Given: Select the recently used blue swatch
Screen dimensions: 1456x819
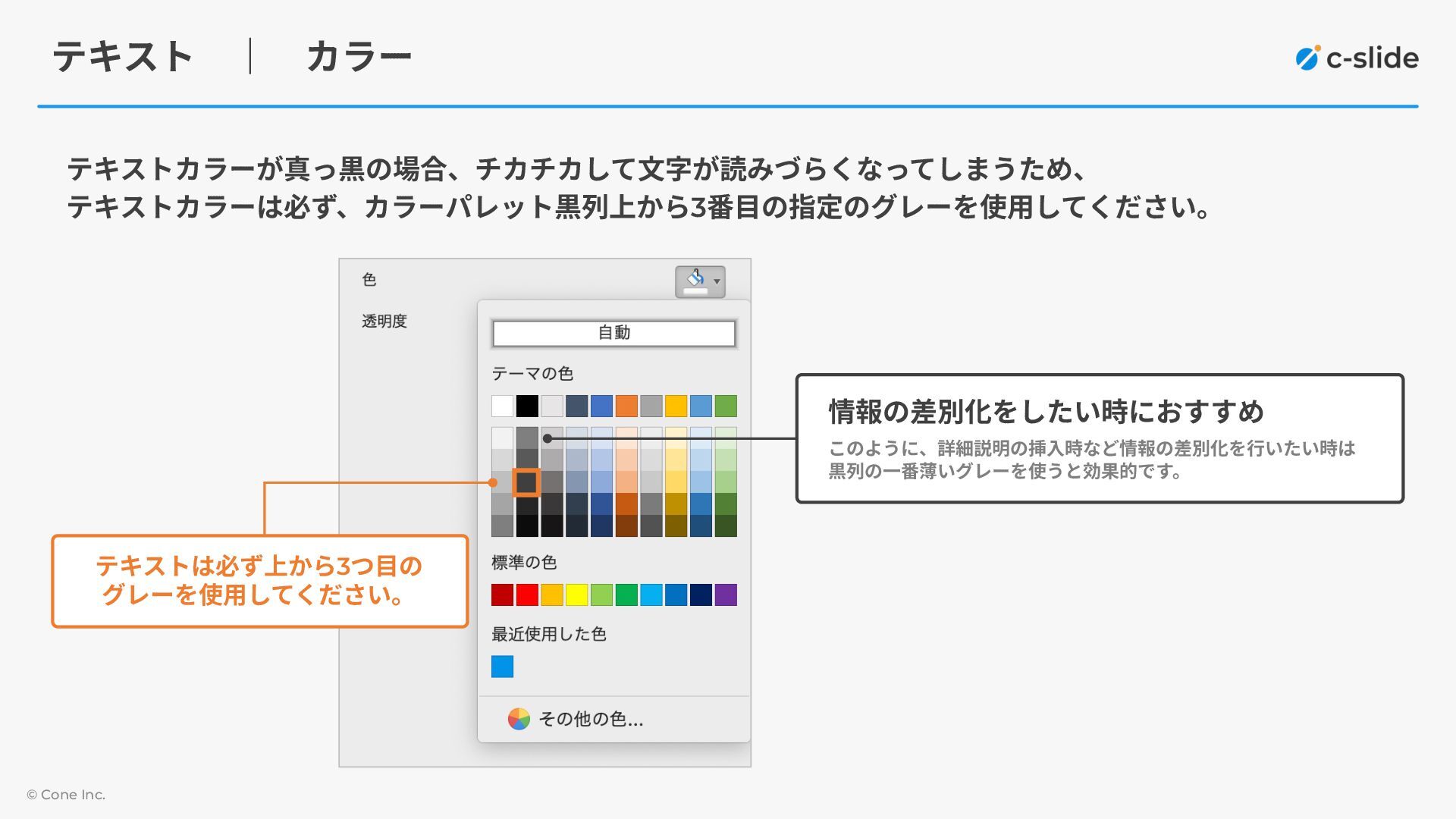Looking at the screenshot, I should tap(502, 667).
